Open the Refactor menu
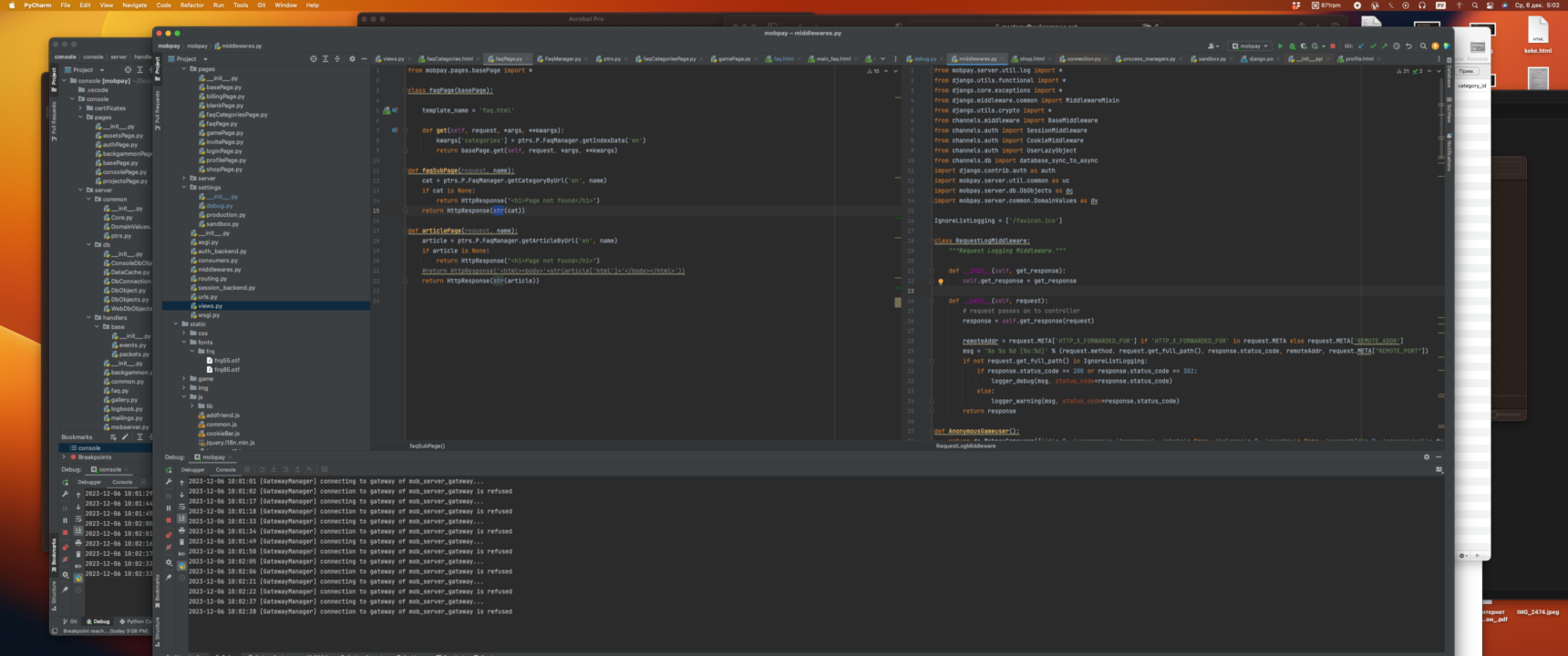The height and width of the screenshot is (656, 1568). pos(191,5)
